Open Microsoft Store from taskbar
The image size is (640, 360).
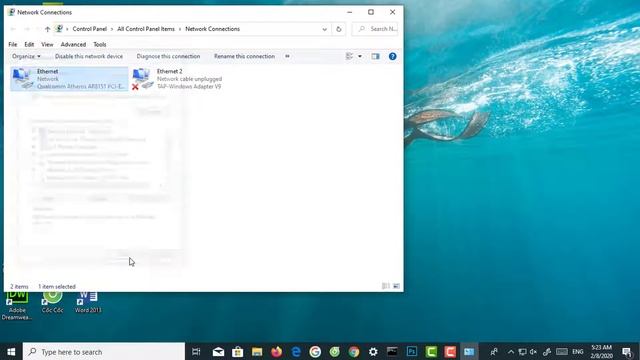click(x=238, y=352)
